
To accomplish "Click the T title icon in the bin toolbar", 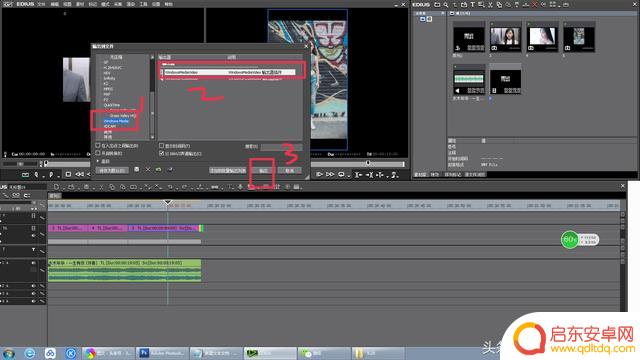I will [472, 4].
